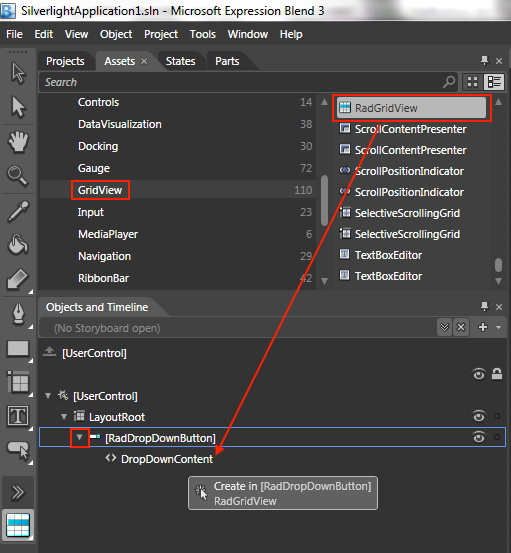Click the RadGridView tool at toolbox bottom
The image size is (511, 553).
tap(18, 525)
